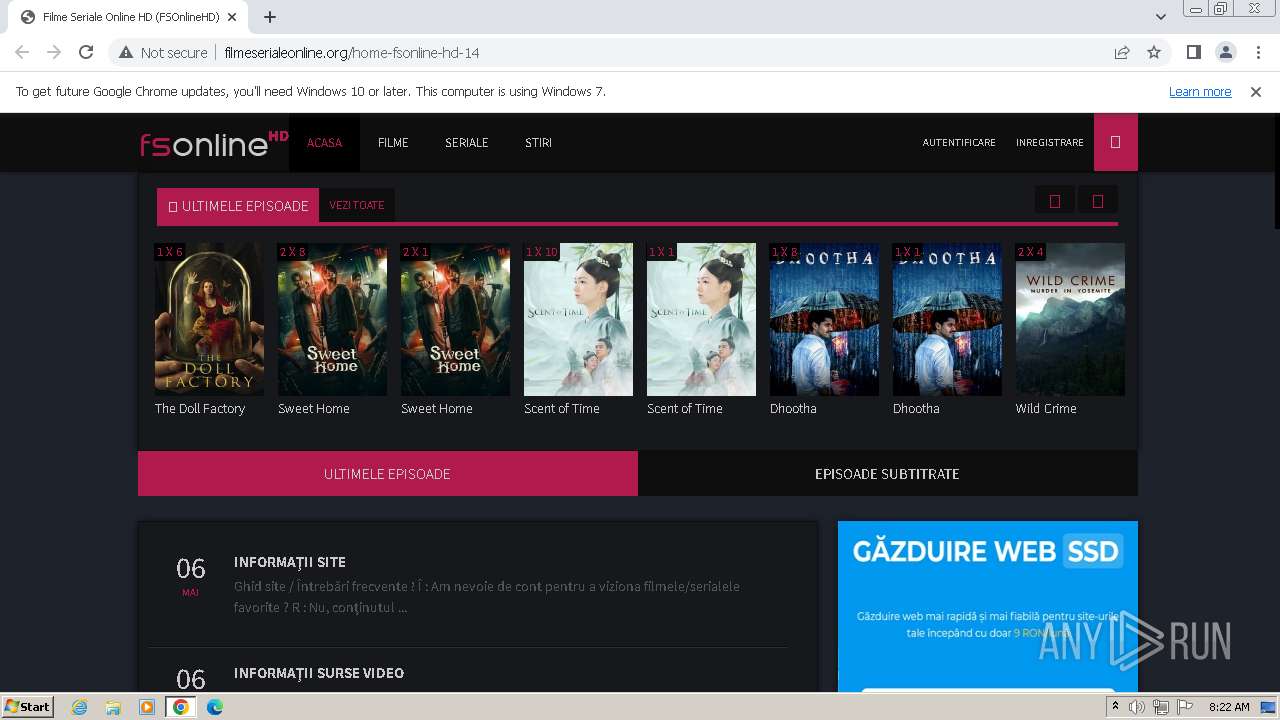Switch to the ULTIMELE EPISOADE tab
The height and width of the screenshot is (720, 1280).
pyautogui.click(x=388, y=473)
